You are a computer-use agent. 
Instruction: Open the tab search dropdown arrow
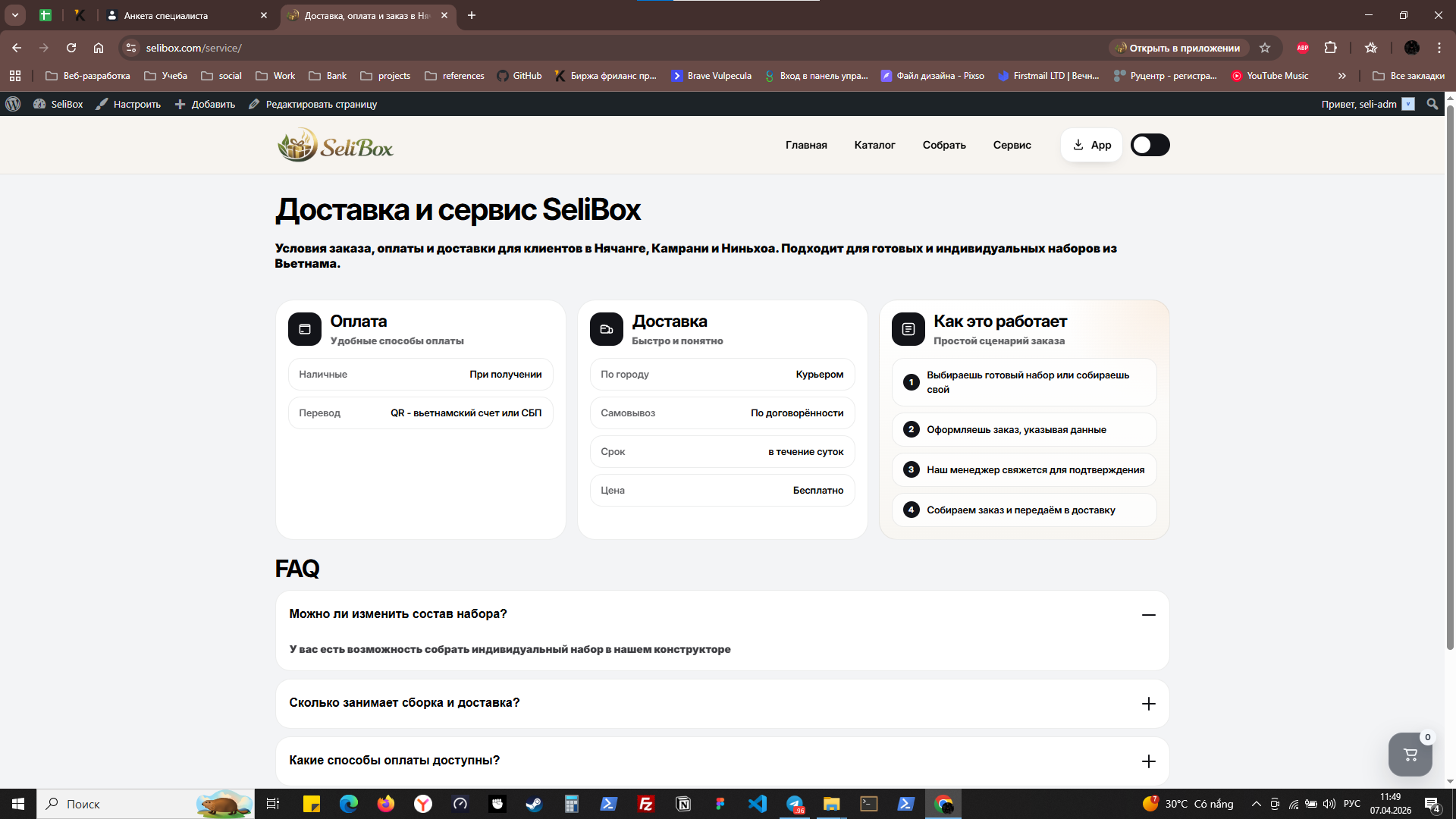(x=15, y=15)
